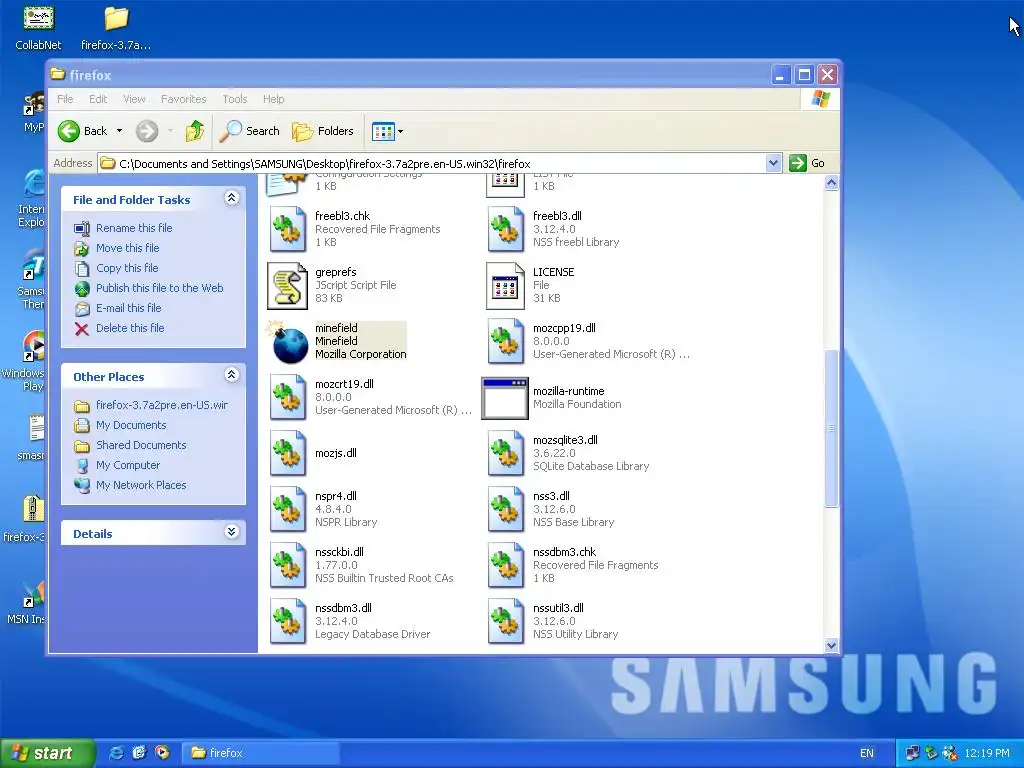Screen dimensions: 1024x768
Task: Select the greprefs script file icon
Action: [x=287, y=285]
